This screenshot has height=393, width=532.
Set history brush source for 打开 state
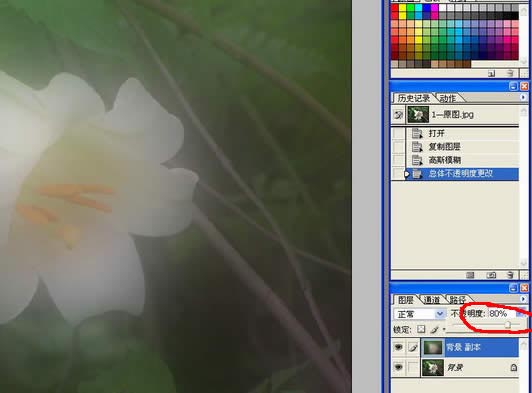pyautogui.click(x=398, y=133)
